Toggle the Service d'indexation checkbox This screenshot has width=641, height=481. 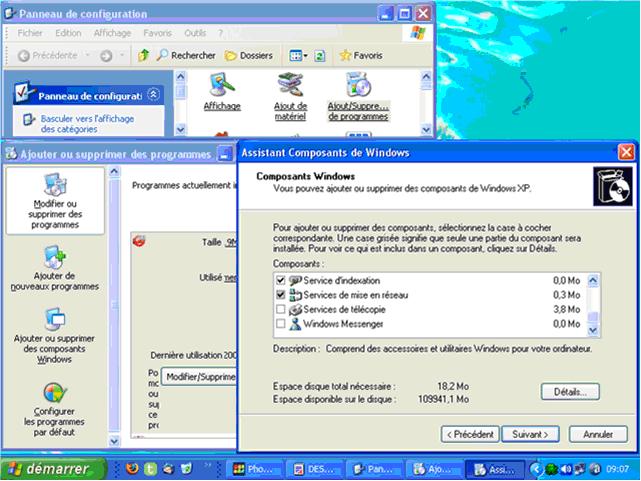tap(280, 280)
